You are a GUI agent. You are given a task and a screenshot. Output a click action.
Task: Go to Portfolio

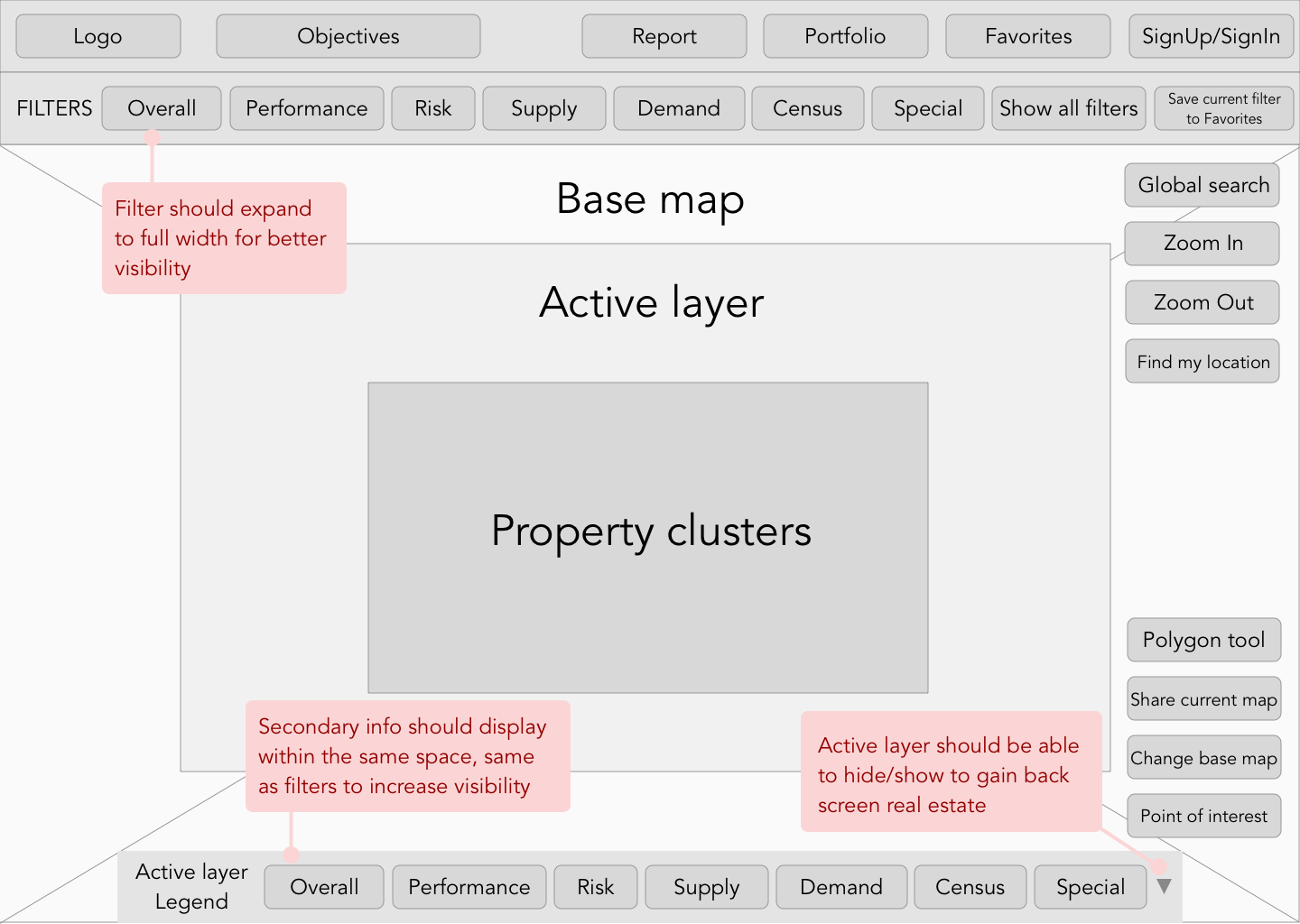point(846,36)
